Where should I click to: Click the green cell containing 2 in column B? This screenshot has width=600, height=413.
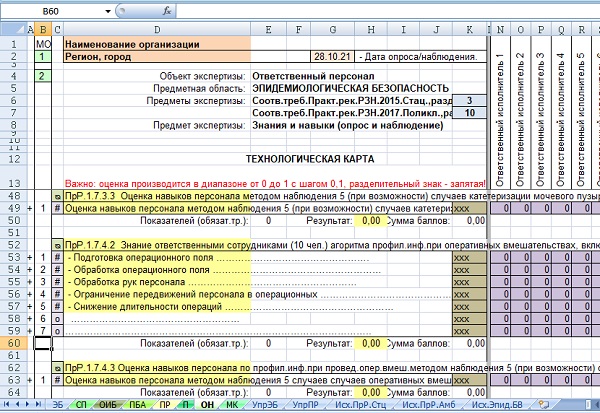pyautogui.click(x=43, y=76)
